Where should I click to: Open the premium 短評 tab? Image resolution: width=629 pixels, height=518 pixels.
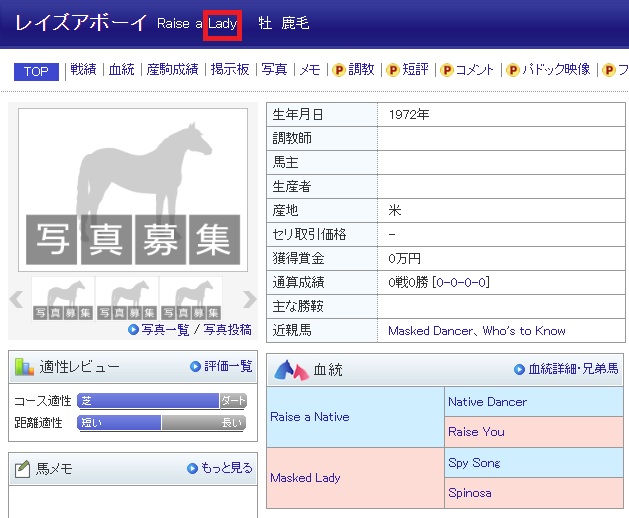click(x=415, y=69)
